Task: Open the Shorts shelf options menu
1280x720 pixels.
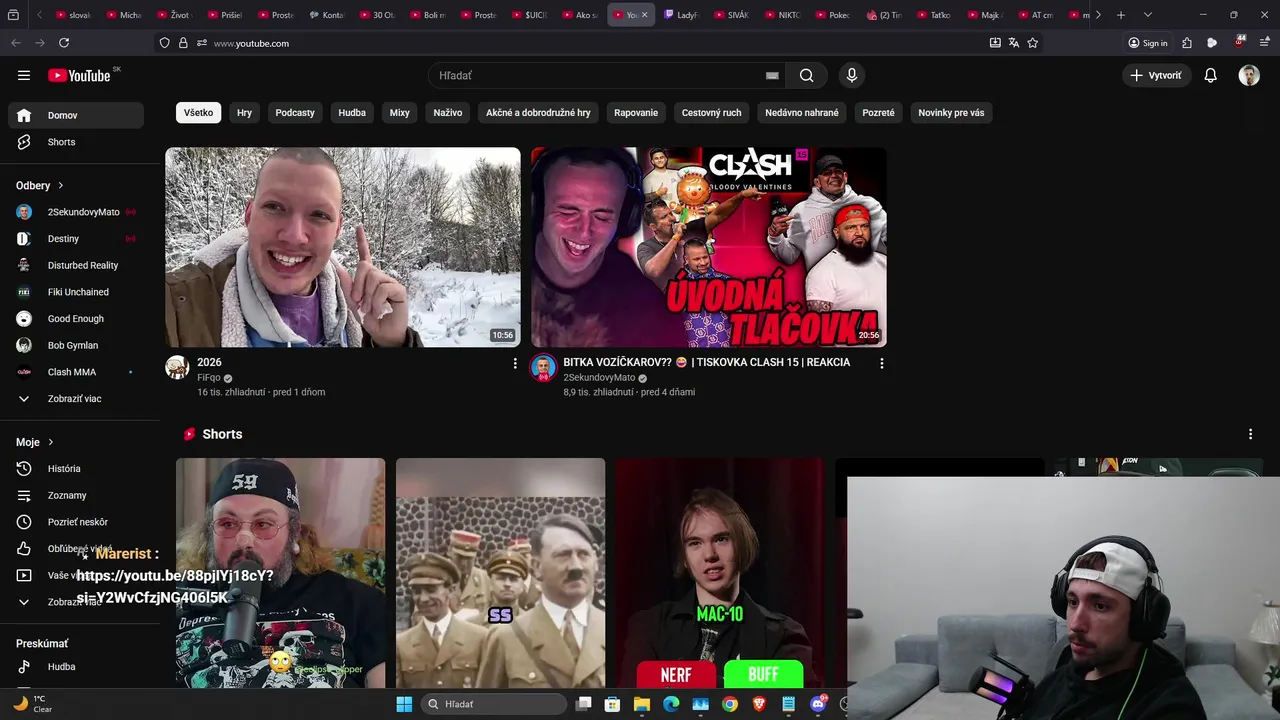Action: [x=1250, y=434]
